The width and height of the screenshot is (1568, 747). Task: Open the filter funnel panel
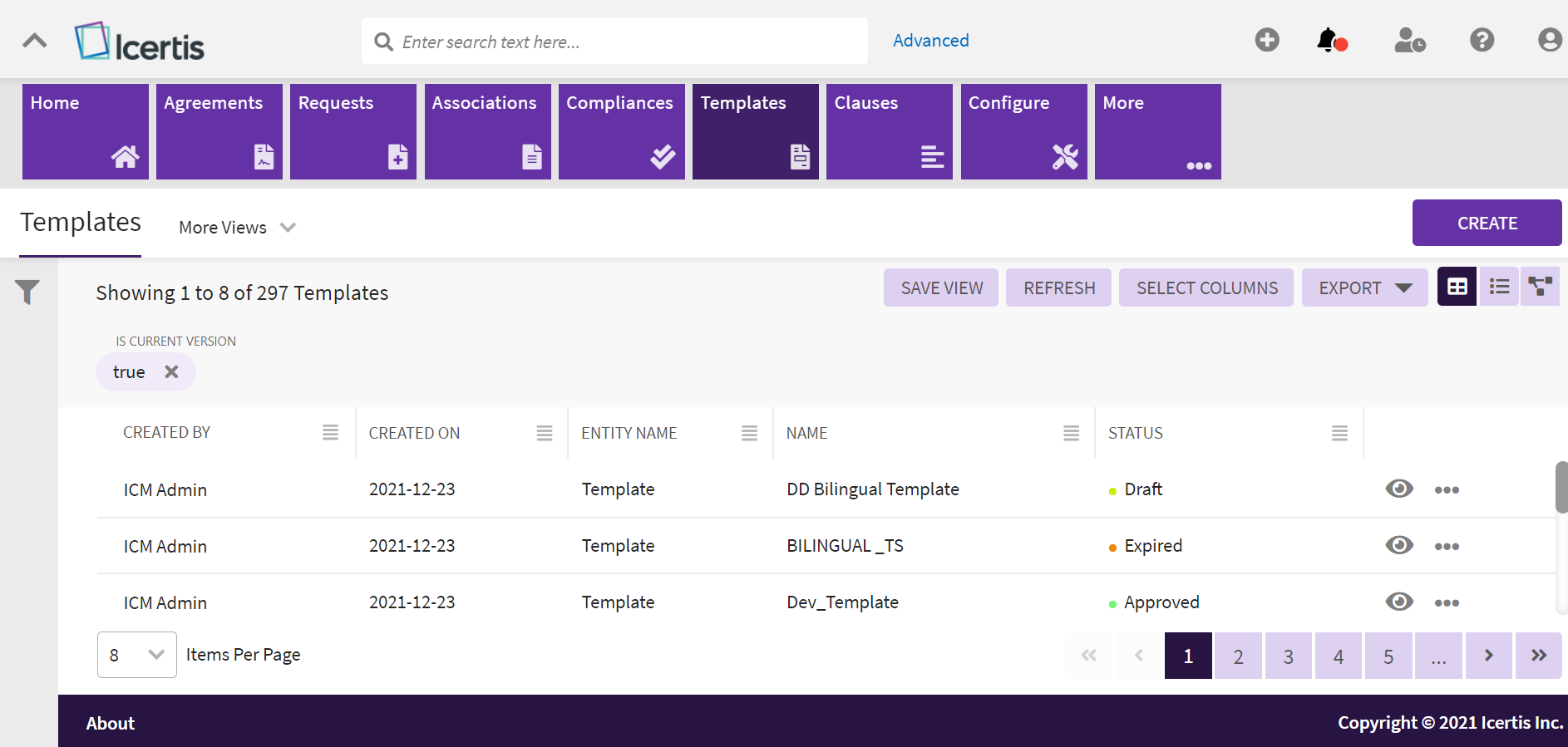pyautogui.click(x=27, y=292)
